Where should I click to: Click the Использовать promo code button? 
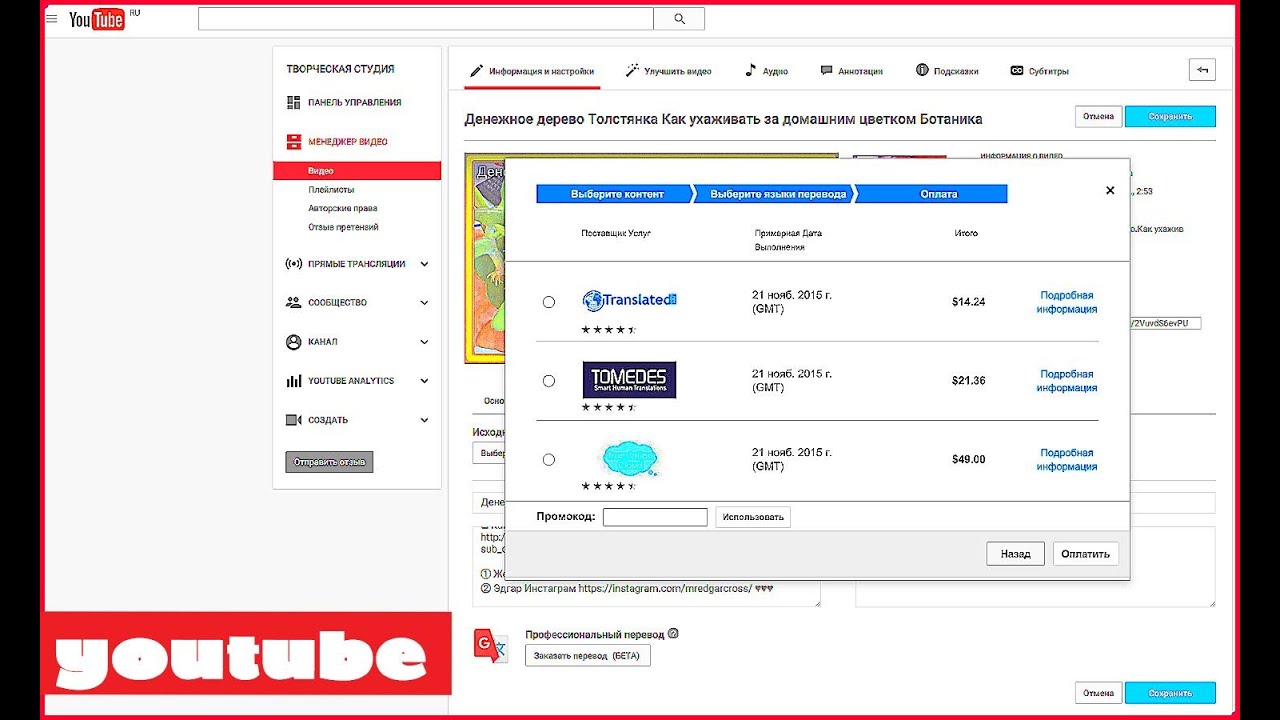tap(753, 517)
